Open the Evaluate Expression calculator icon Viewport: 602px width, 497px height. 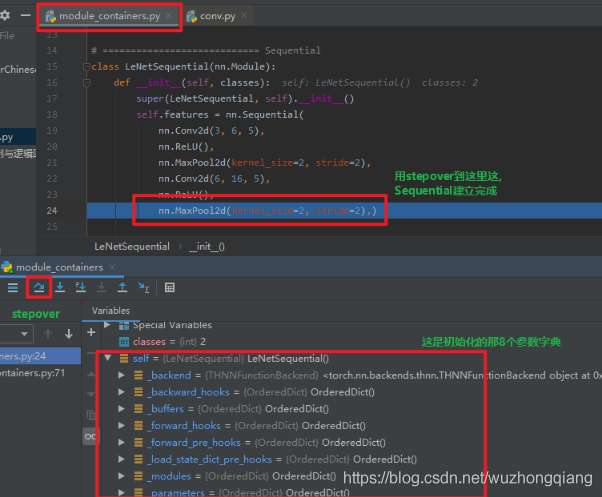[x=170, y=287]
